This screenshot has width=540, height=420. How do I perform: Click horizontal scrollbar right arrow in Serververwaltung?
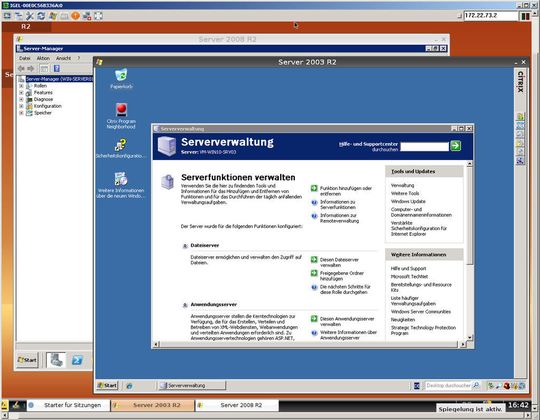click(x=462, y=344)
